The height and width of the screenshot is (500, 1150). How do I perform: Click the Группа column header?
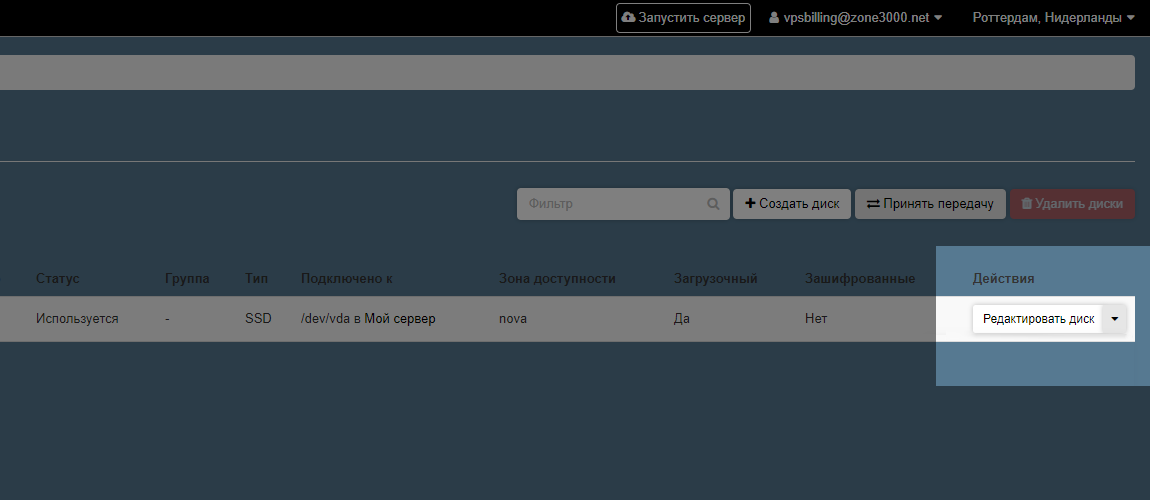point(187,279)
